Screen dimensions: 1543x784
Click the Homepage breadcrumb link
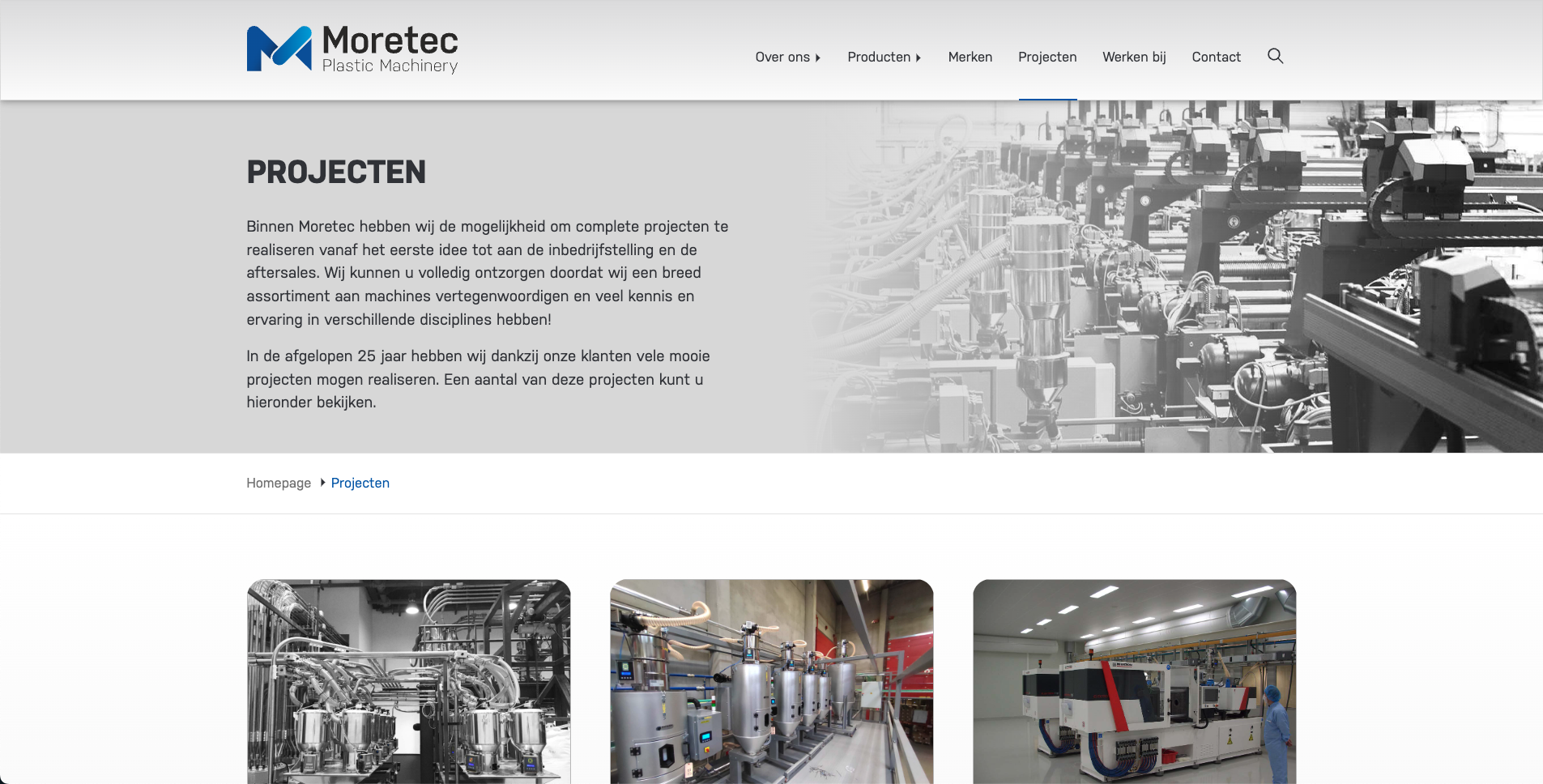click(279, 483)
